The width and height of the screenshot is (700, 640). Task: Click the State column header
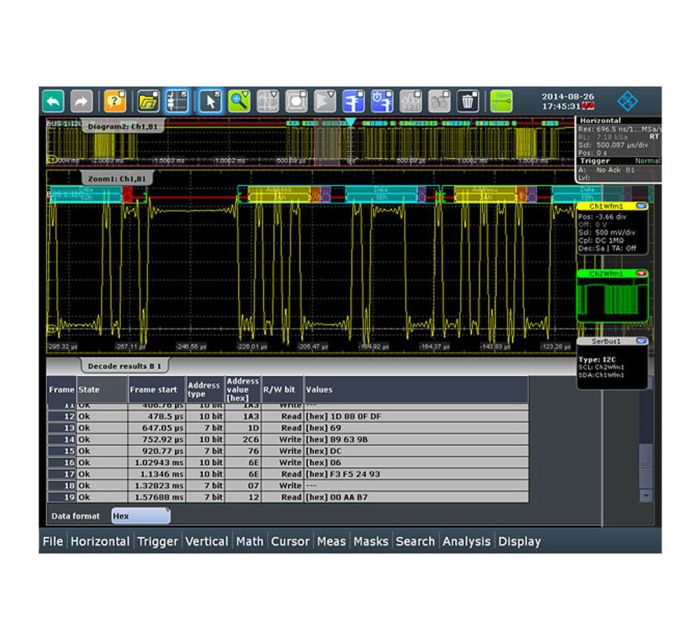tap(102, 390)
